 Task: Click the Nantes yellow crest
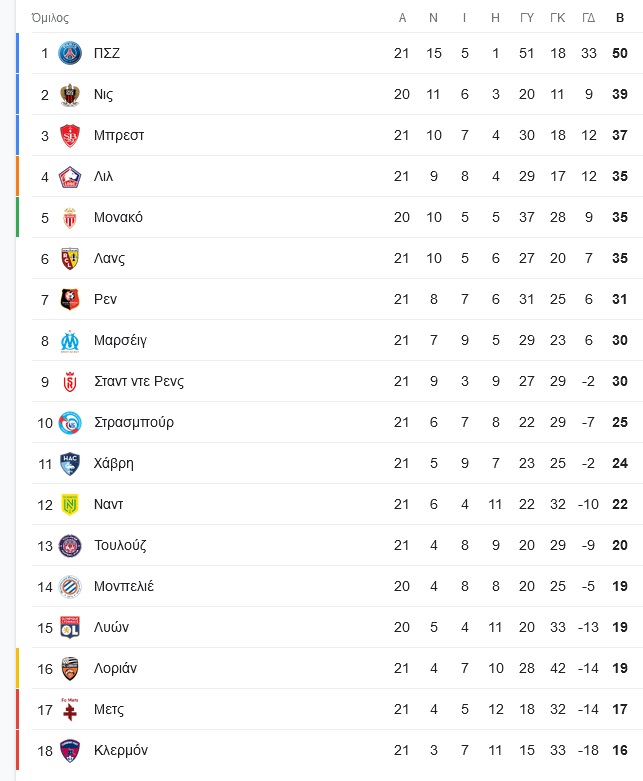(x=70, y=505)
